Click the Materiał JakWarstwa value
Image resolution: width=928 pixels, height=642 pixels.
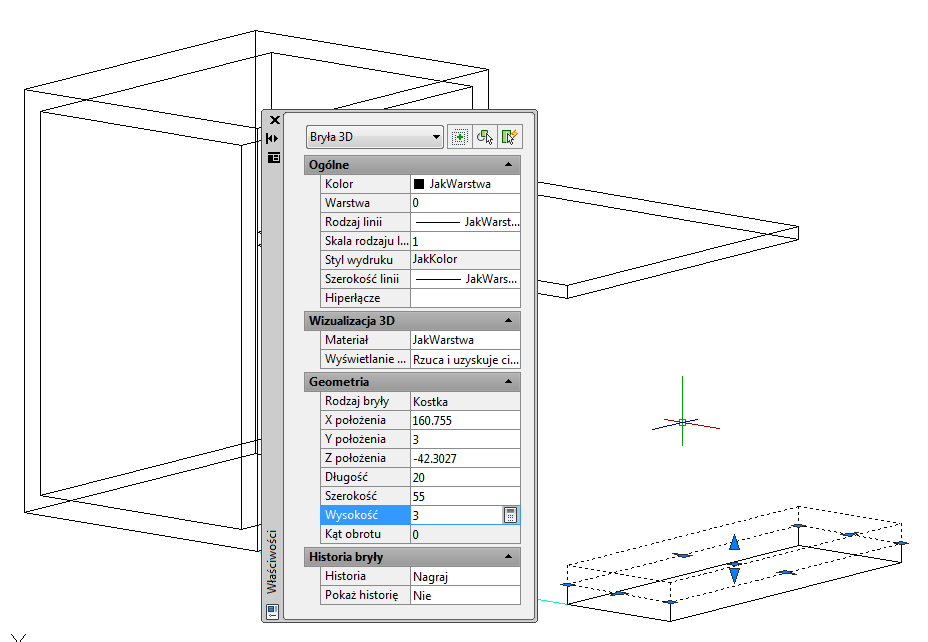coord(465,340)
